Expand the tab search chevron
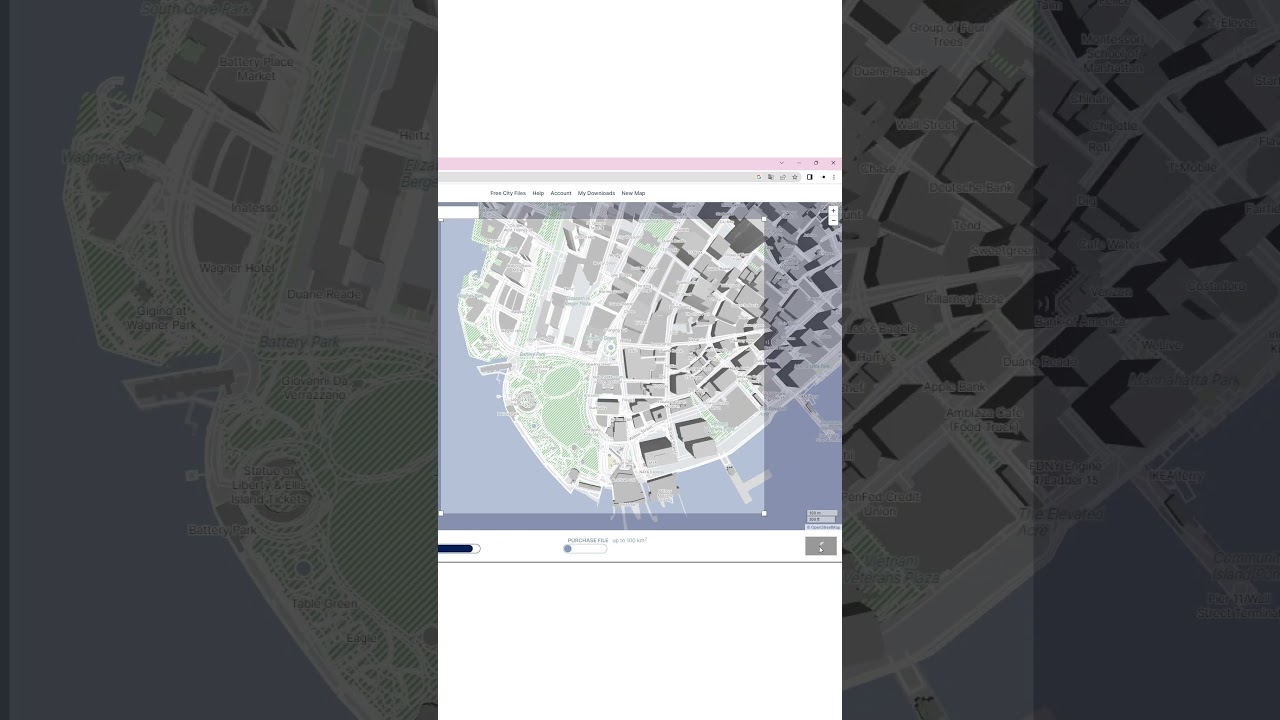1280x720 pixels. click(x=782, y=163)
